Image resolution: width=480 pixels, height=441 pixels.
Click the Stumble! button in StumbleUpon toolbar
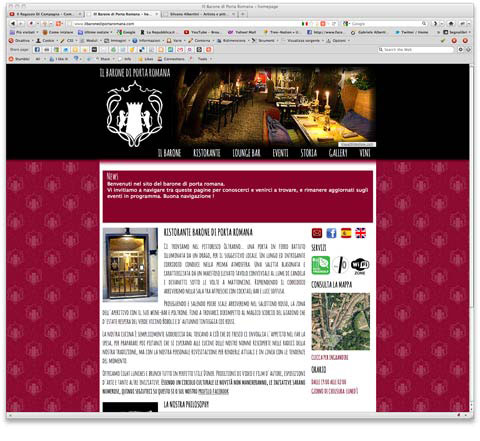coord(19,59)
